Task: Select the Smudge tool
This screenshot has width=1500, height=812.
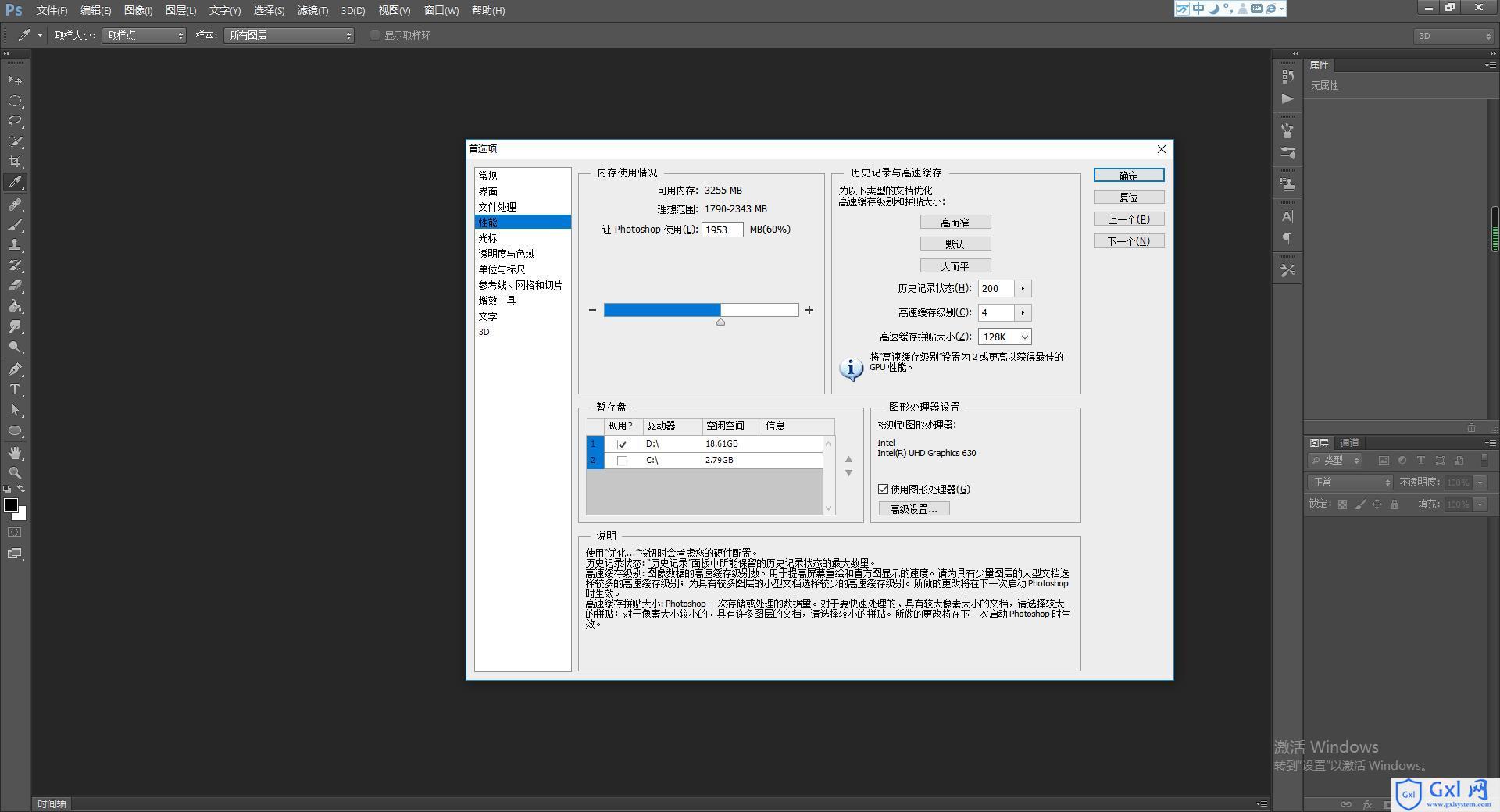Action: [15, 326]
